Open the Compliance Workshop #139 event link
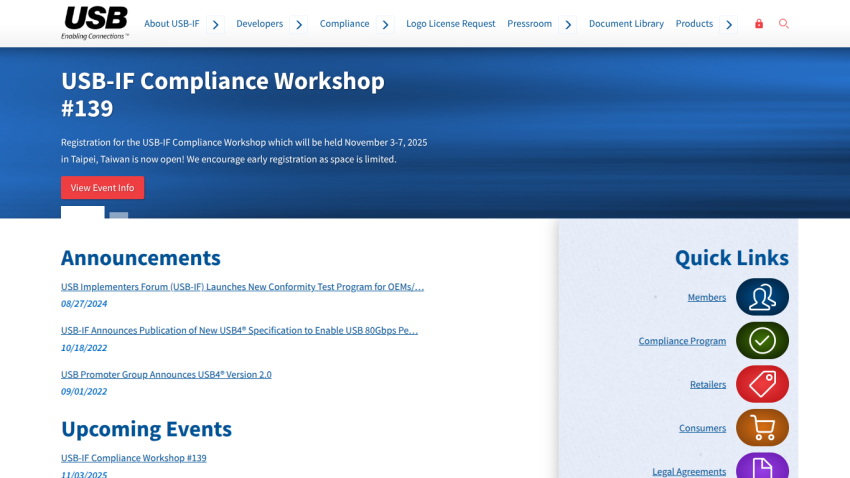The image size is (850, 478). [133, 458]
